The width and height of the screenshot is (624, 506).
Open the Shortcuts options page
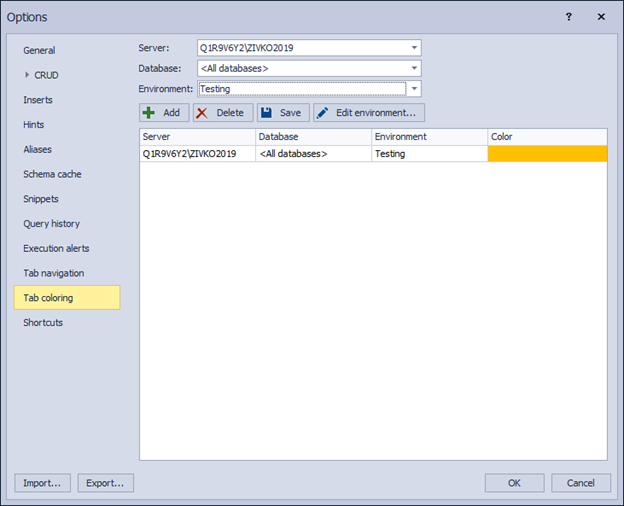(43, 322)
